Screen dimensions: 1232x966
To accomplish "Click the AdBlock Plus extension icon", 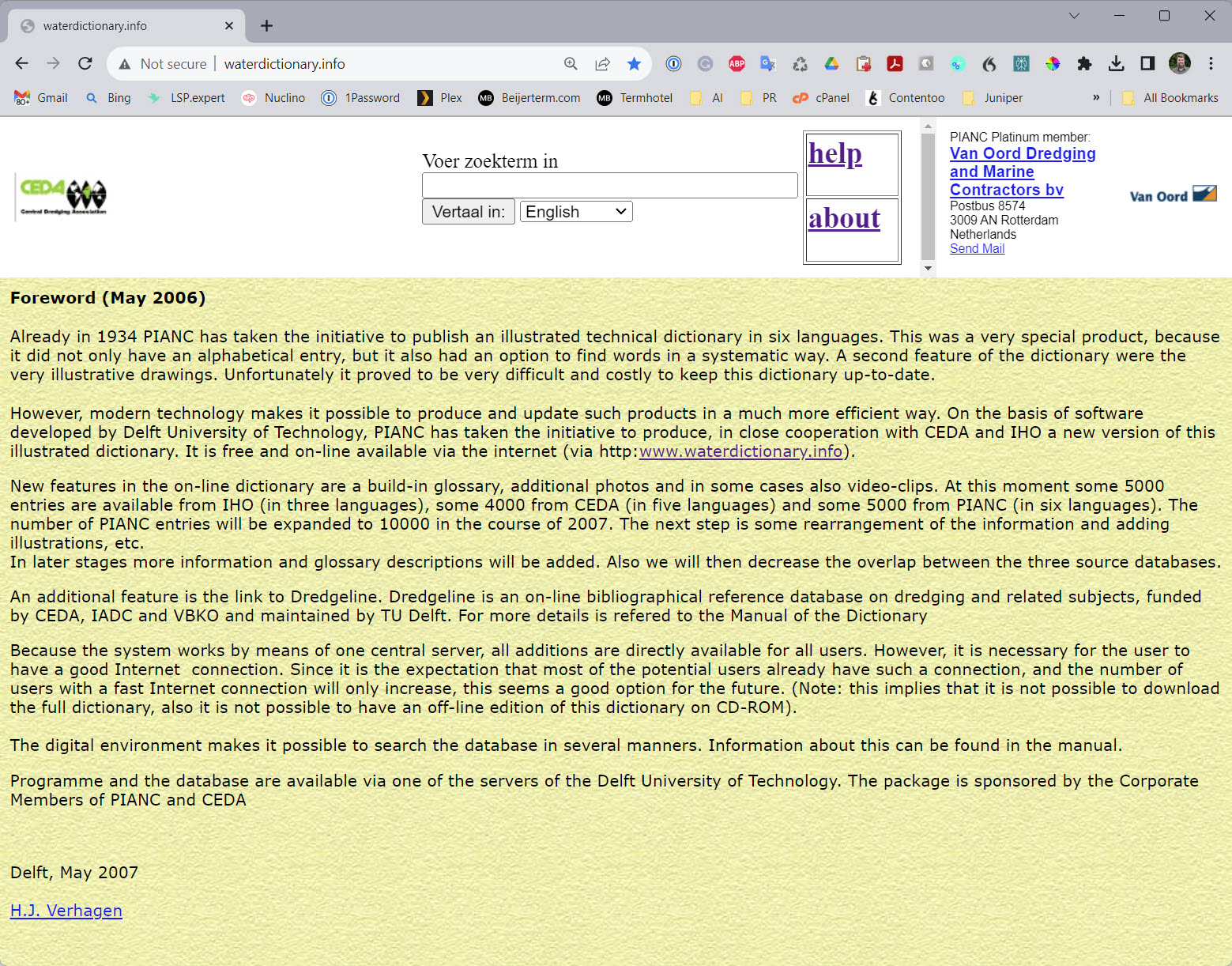I will click(737, 64).
